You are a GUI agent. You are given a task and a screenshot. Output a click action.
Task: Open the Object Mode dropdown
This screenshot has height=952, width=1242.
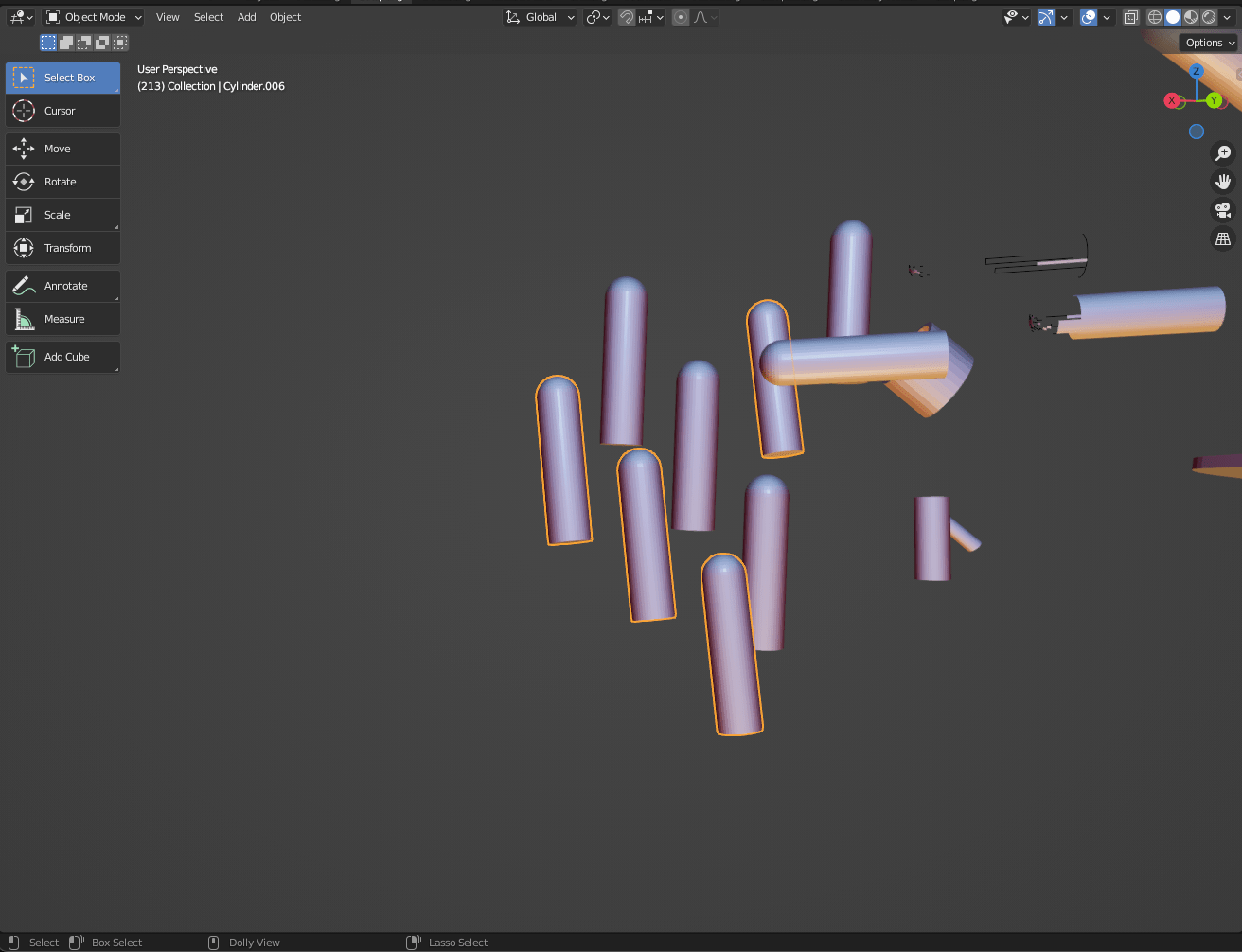(92, 16)
